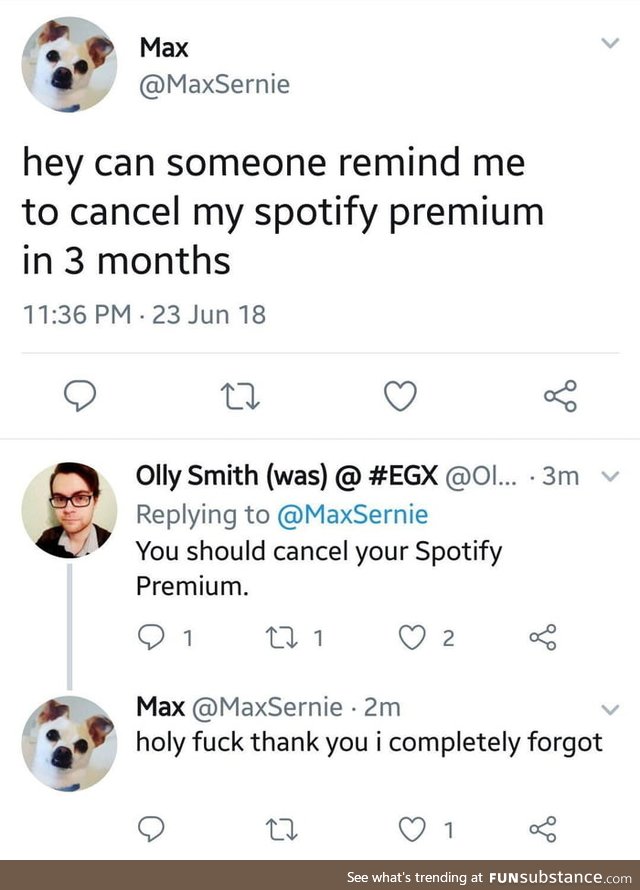
Task: Share Olly Smith's reply
Action: tap(543, 637)
